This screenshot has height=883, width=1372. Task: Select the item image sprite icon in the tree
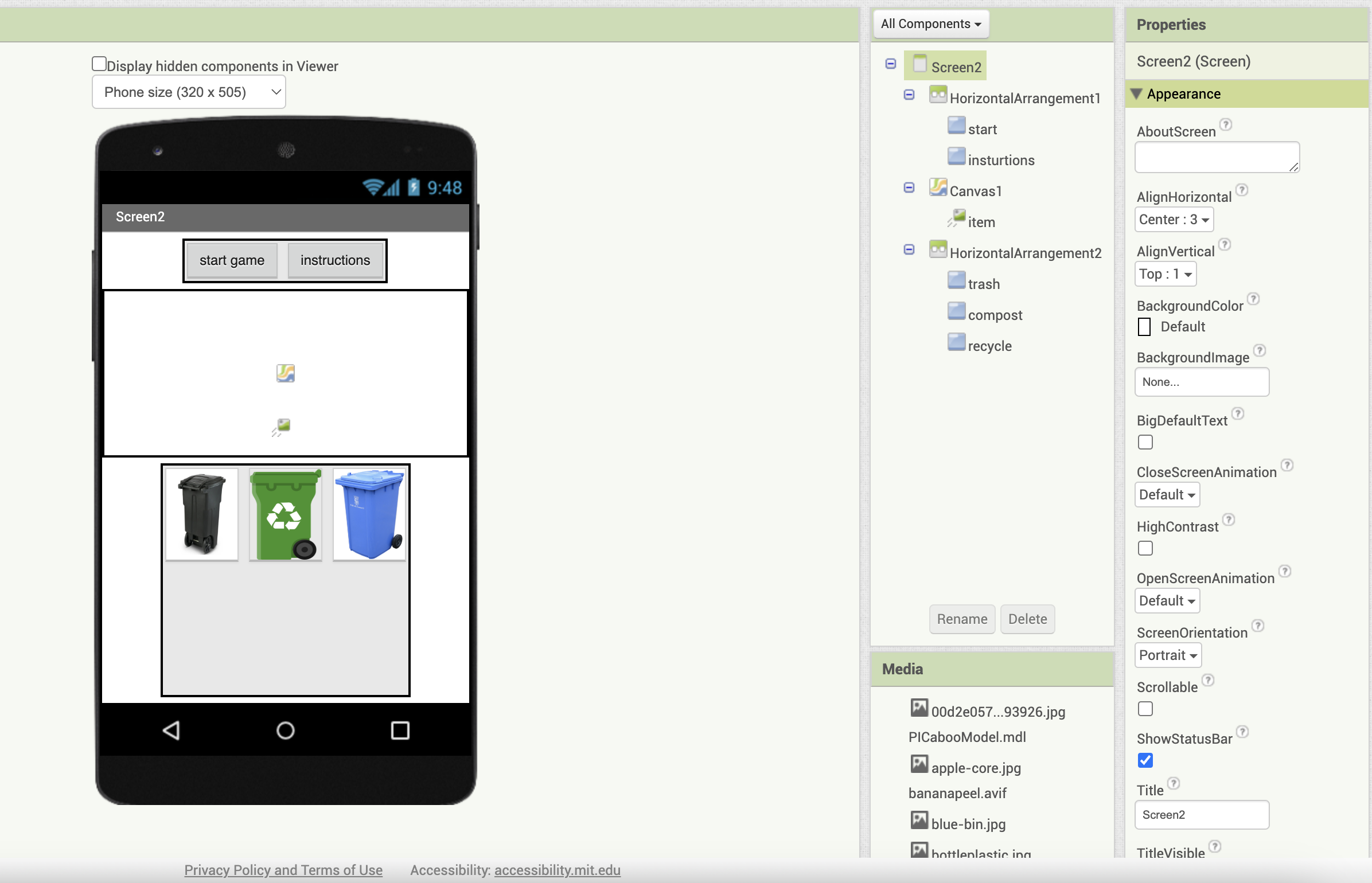956,218
